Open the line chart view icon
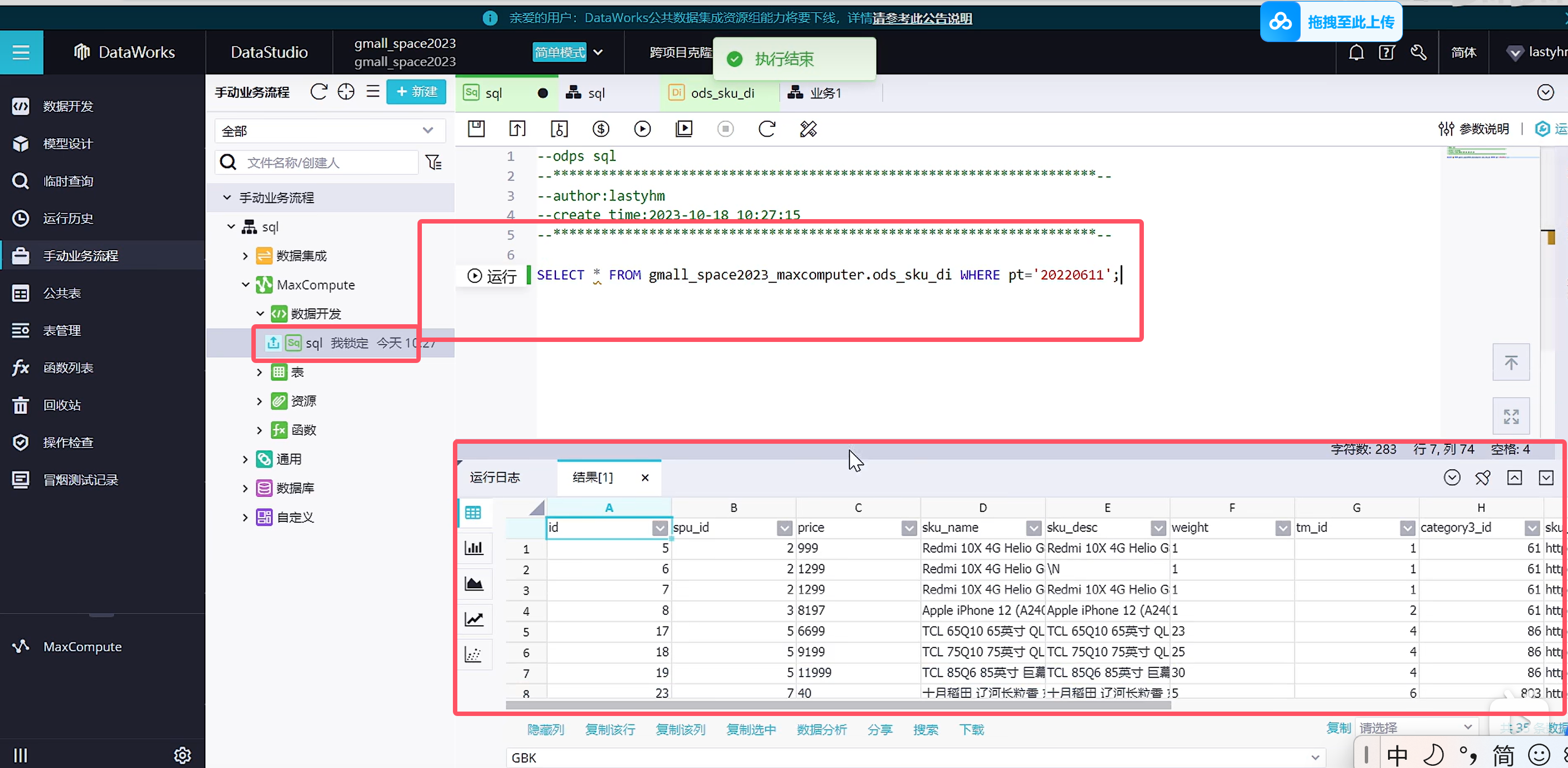Viewport: 1568px width, 768px height. point(473,619)
